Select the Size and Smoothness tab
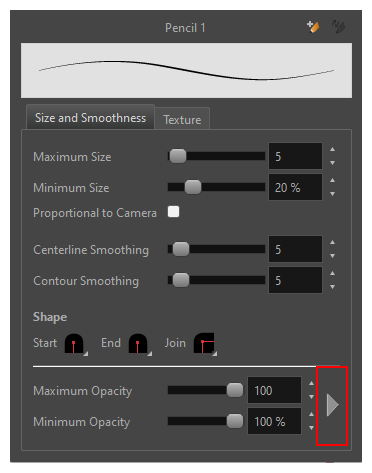The image size is (372, 473). [90, 117]
